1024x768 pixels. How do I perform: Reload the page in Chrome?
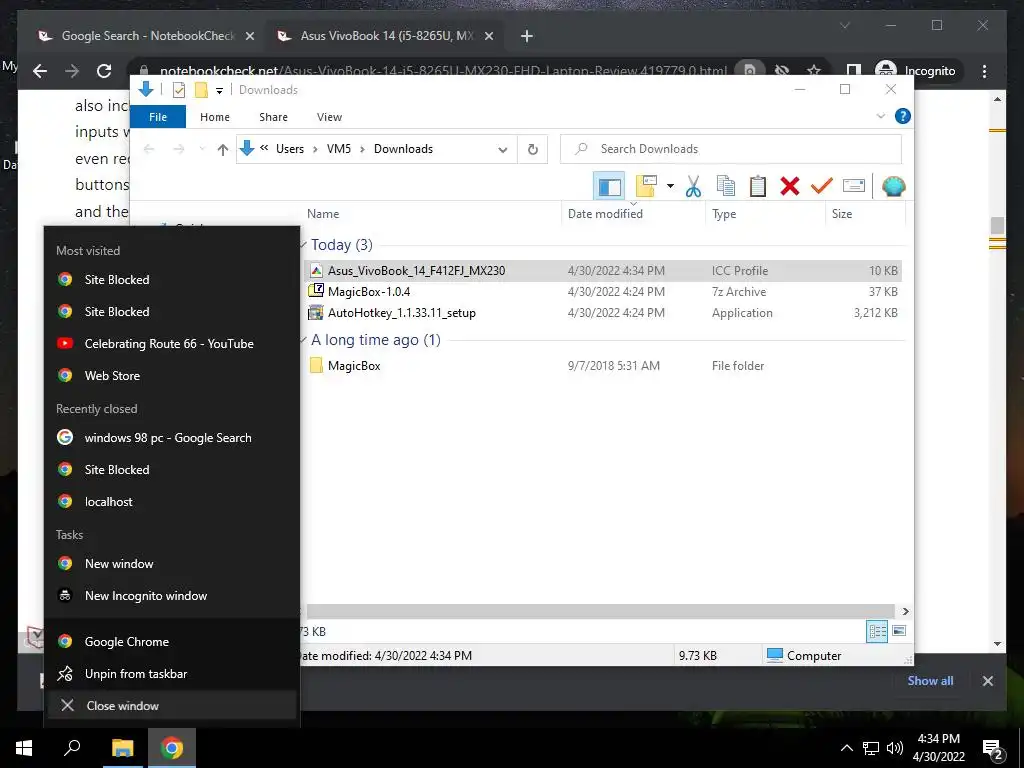pyautogui.click(x=104, y=71)
